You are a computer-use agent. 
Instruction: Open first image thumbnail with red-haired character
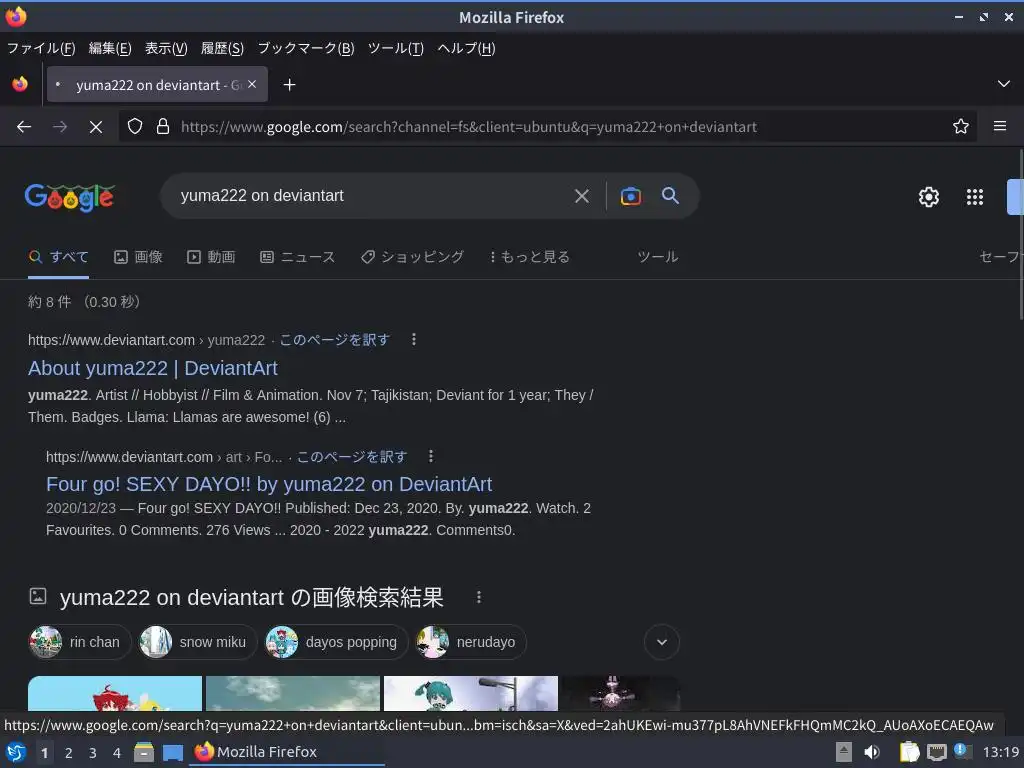(115, 694)
